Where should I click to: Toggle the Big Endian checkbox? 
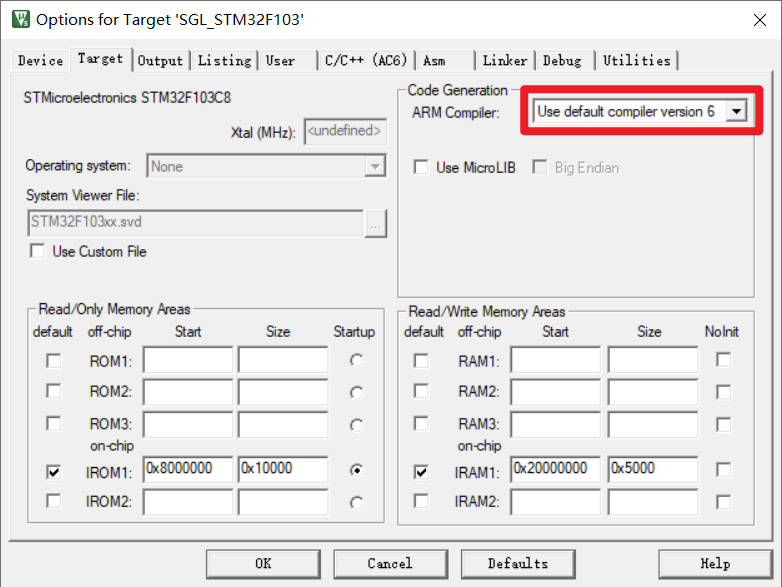(x=540, y=167)
